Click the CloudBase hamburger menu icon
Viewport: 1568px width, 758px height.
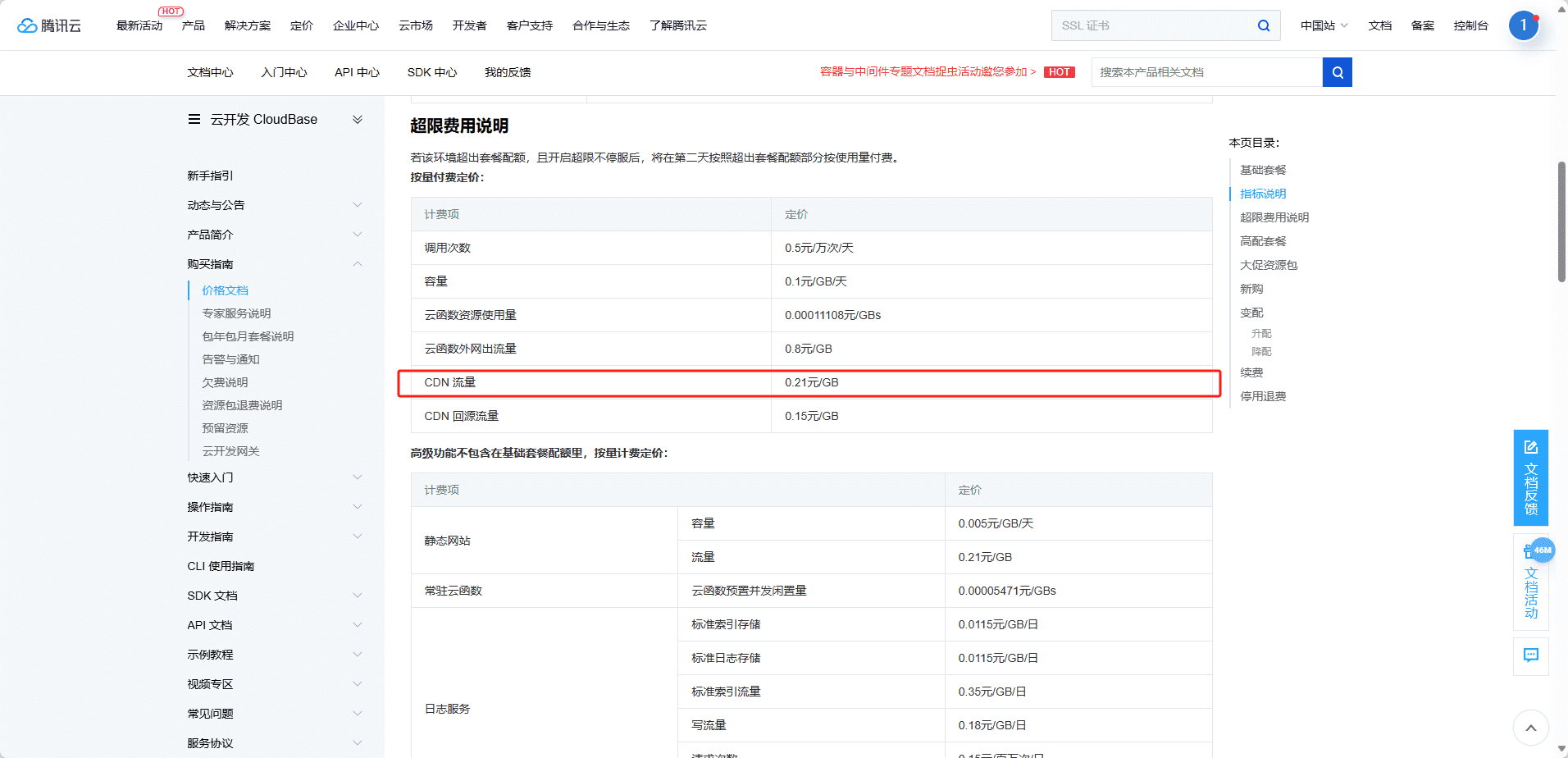(194, 119)
